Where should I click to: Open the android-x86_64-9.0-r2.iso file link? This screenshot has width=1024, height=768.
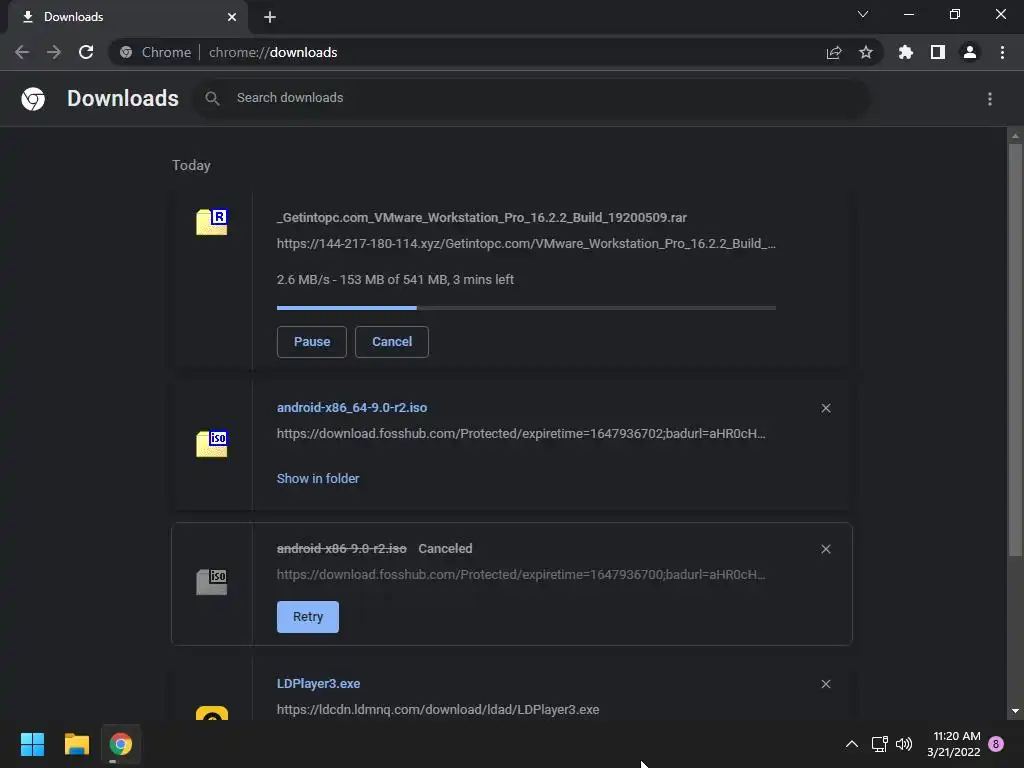click(352, 408)
